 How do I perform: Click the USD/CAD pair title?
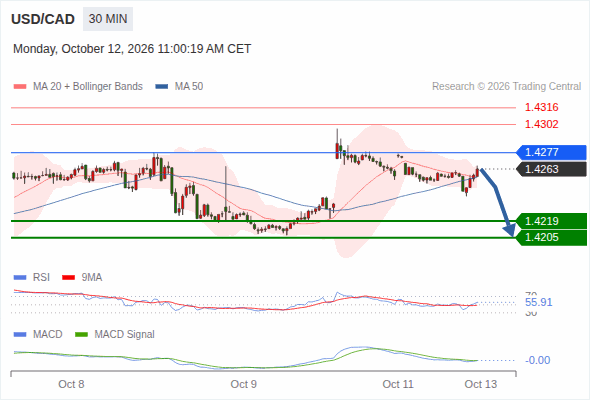point(43,19)
